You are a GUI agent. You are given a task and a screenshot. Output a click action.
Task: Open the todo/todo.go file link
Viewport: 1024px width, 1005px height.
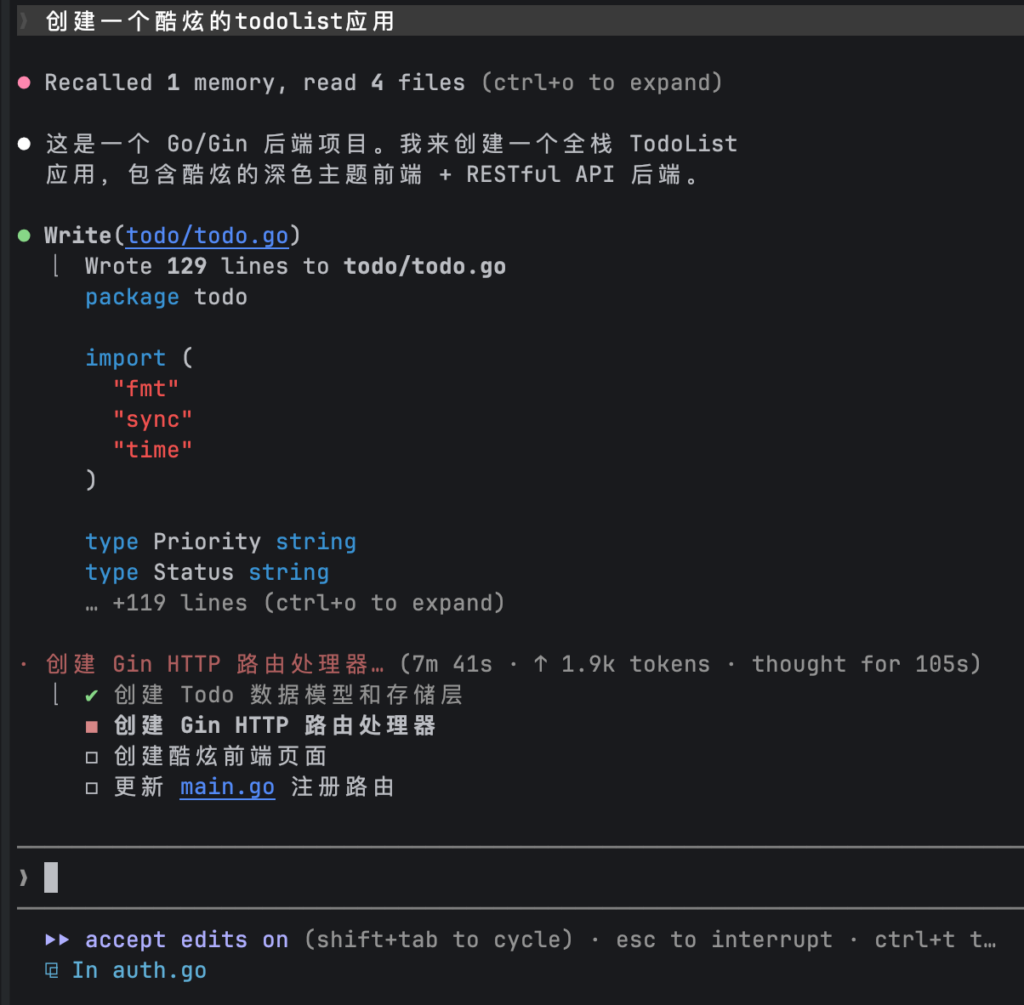click(207, 236)
